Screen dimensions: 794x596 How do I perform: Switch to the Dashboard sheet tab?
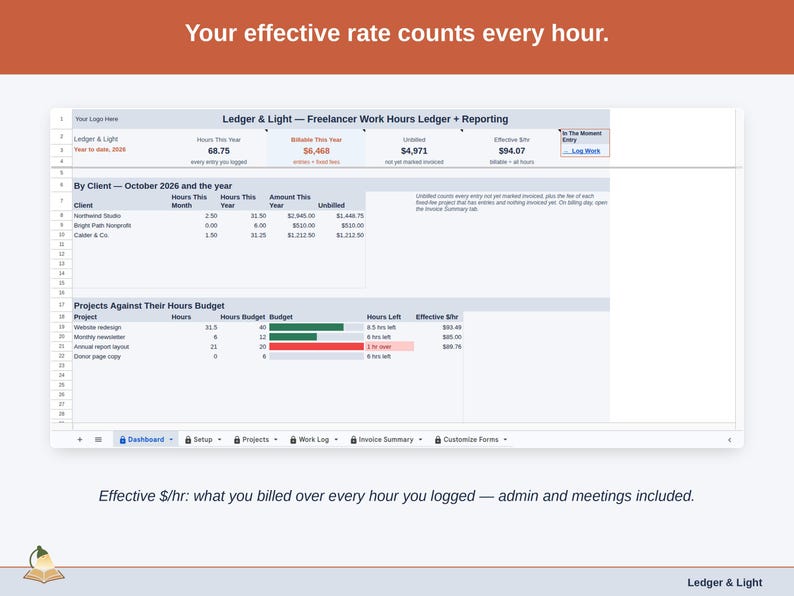(146, 440)
